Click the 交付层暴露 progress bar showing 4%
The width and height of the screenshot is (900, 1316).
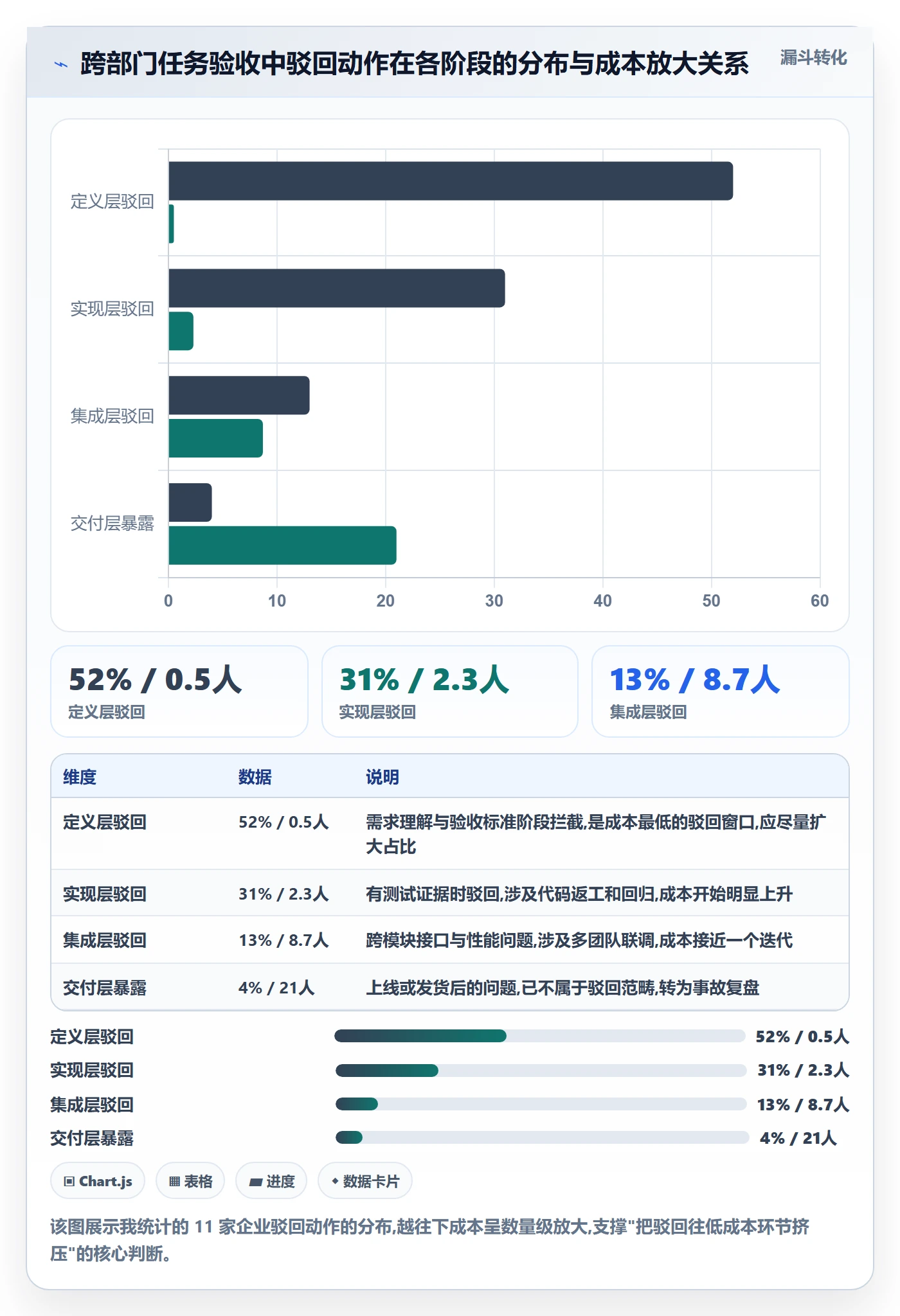[x=543, y=1137]
